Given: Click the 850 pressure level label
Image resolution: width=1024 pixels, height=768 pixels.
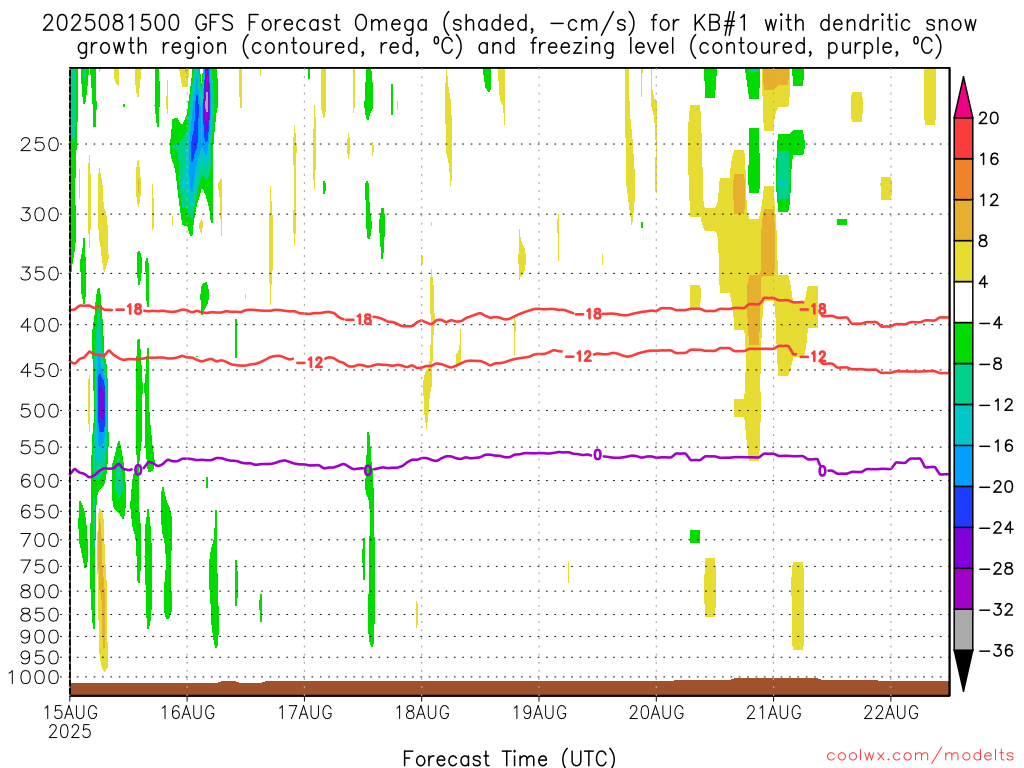Looking at the screenshot, I should [x=40, y=615].
